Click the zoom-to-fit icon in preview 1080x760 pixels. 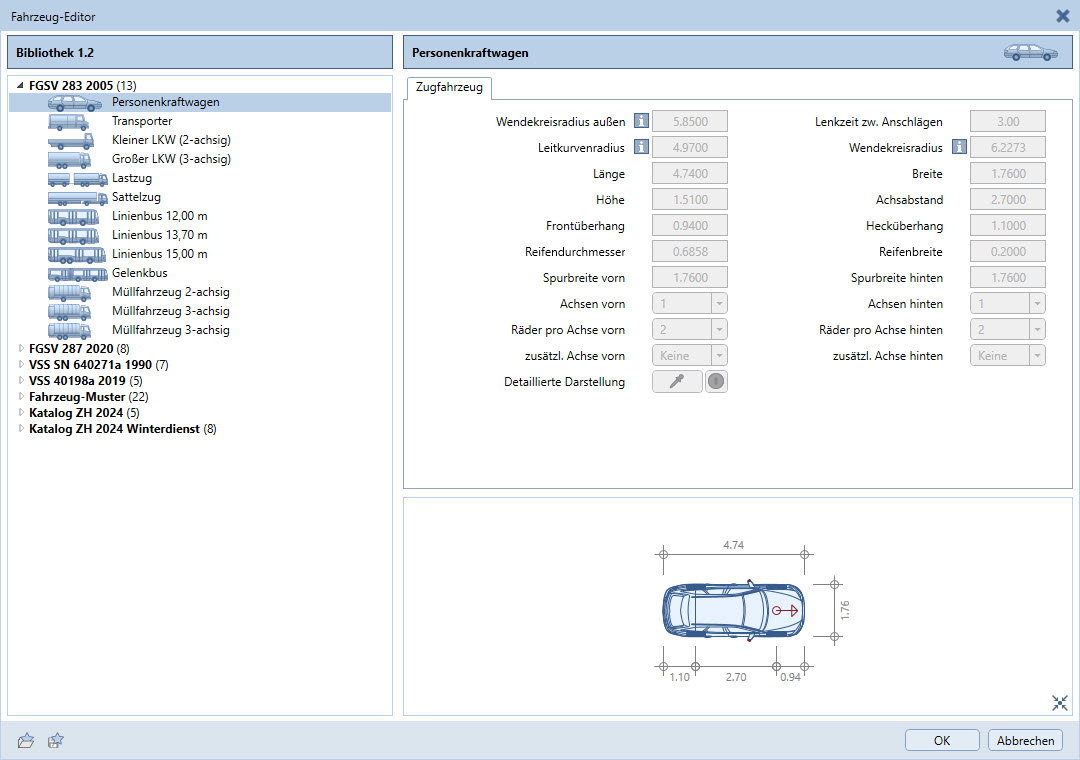click(x=1060, y=703)
